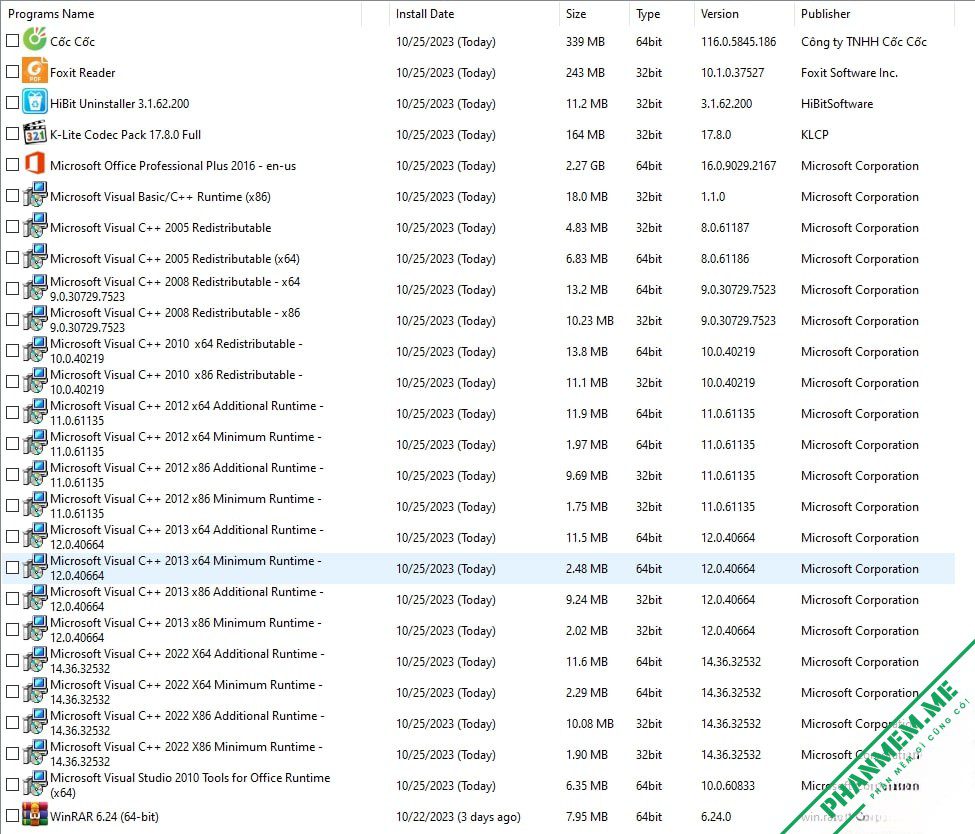The width and height of the screenshot is (975, 834).
Task: Click icon of Visual C++ 2013 x64 Minimum Runtime
Action: [x=35, y=568]
